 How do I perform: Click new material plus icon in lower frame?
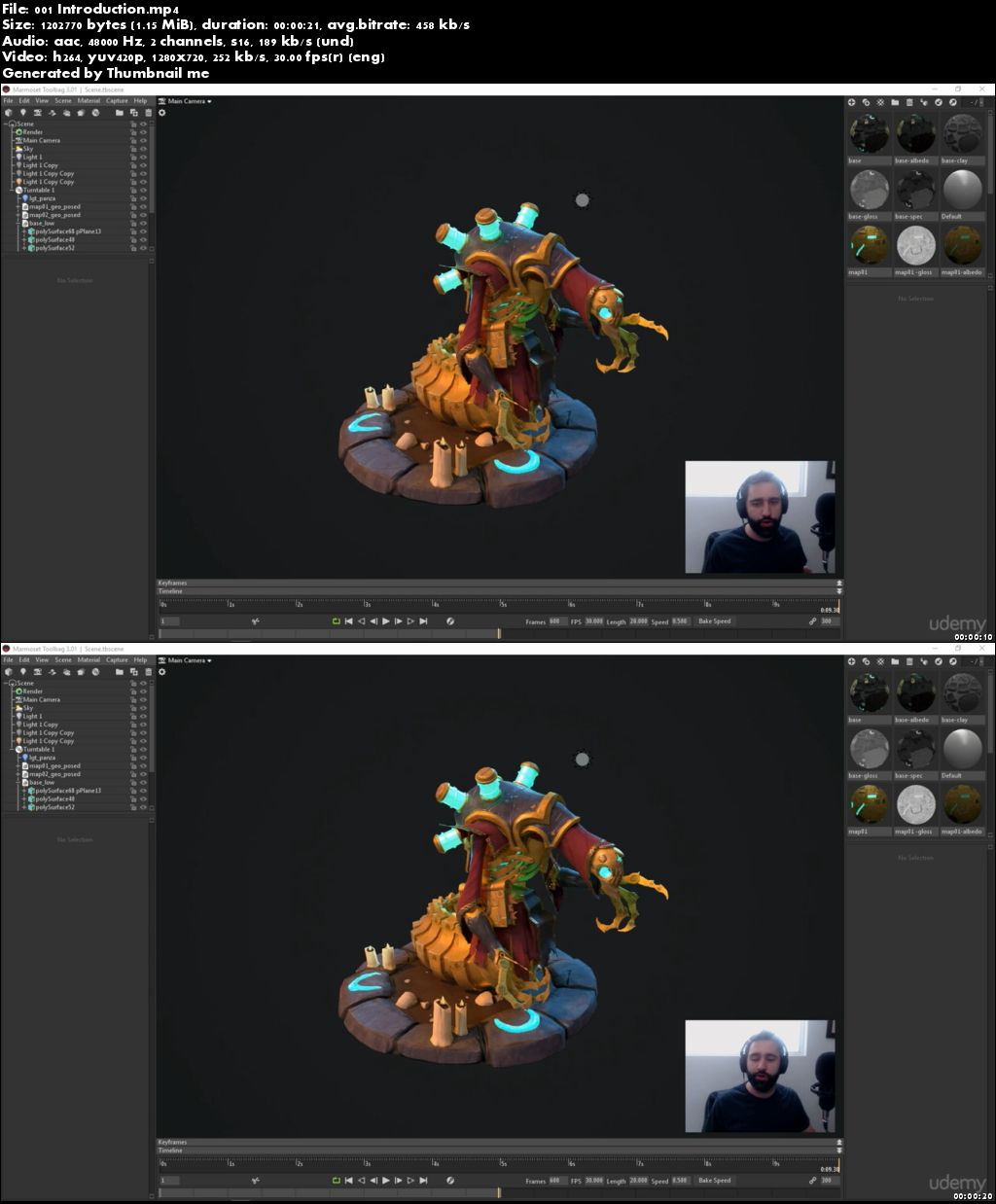point(851,660)
